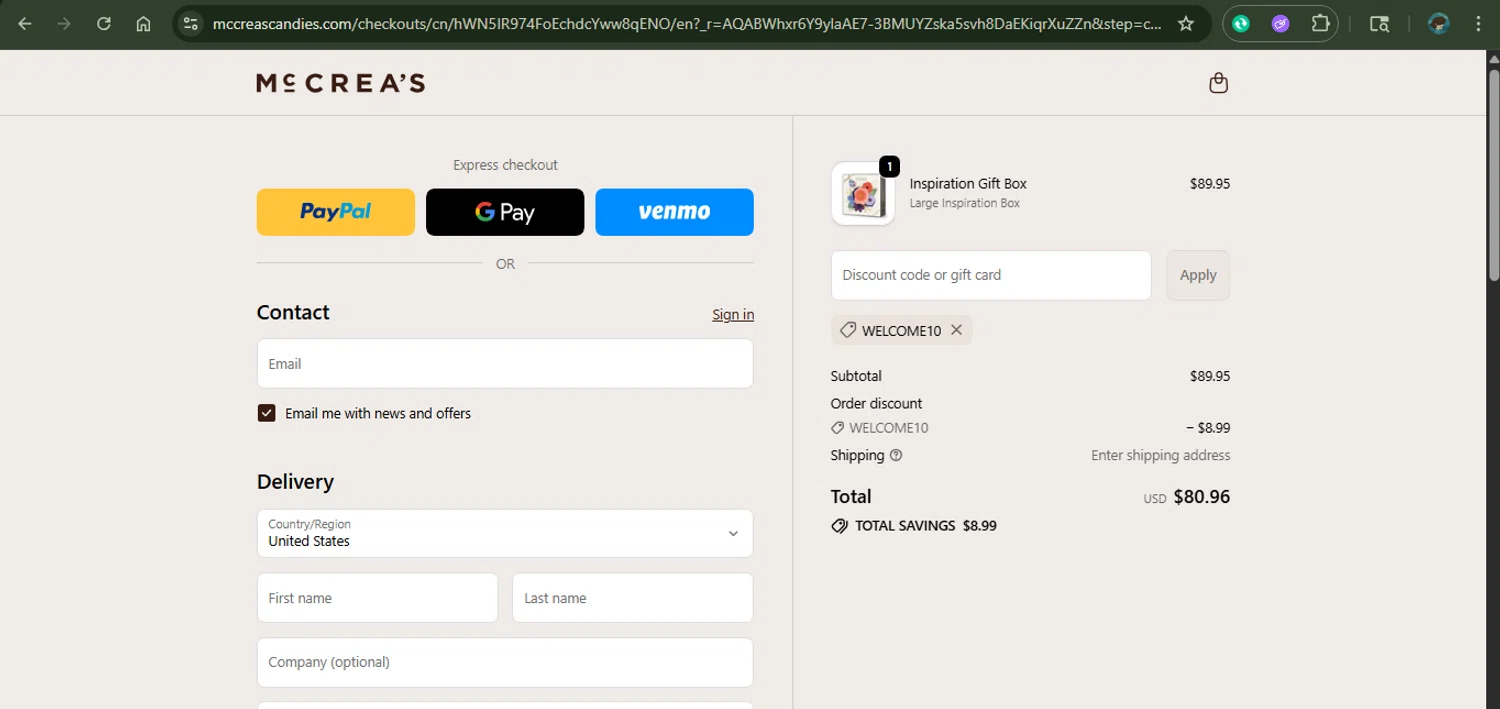Click the '$80.96' total amount

(x=1202, y=497)
